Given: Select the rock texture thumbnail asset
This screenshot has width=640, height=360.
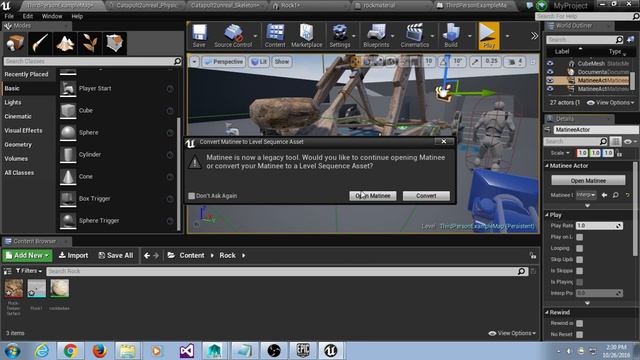Looking at the screenshot, I should point(13,288).
